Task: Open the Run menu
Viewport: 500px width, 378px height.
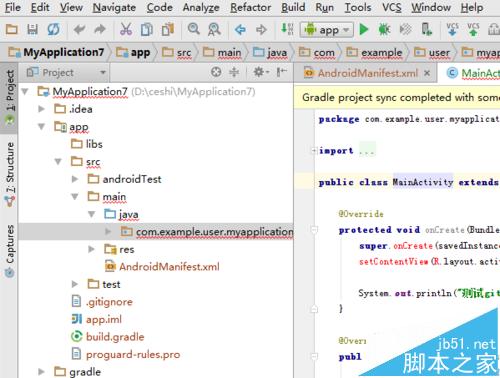Action: tap(325, 7)
